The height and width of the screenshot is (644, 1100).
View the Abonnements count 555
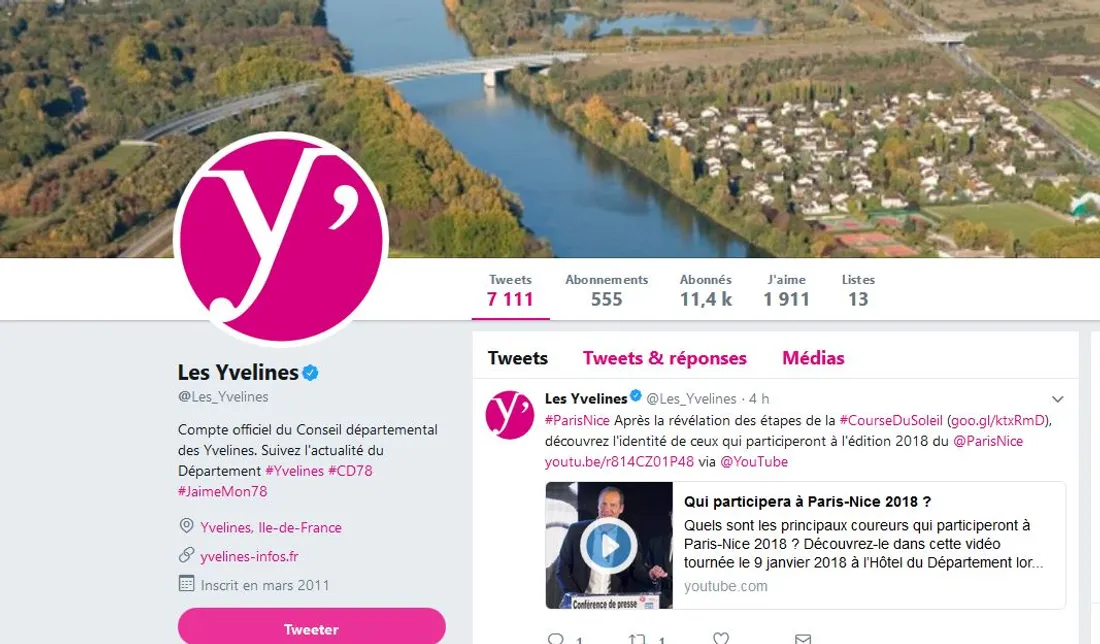[606, 290]
